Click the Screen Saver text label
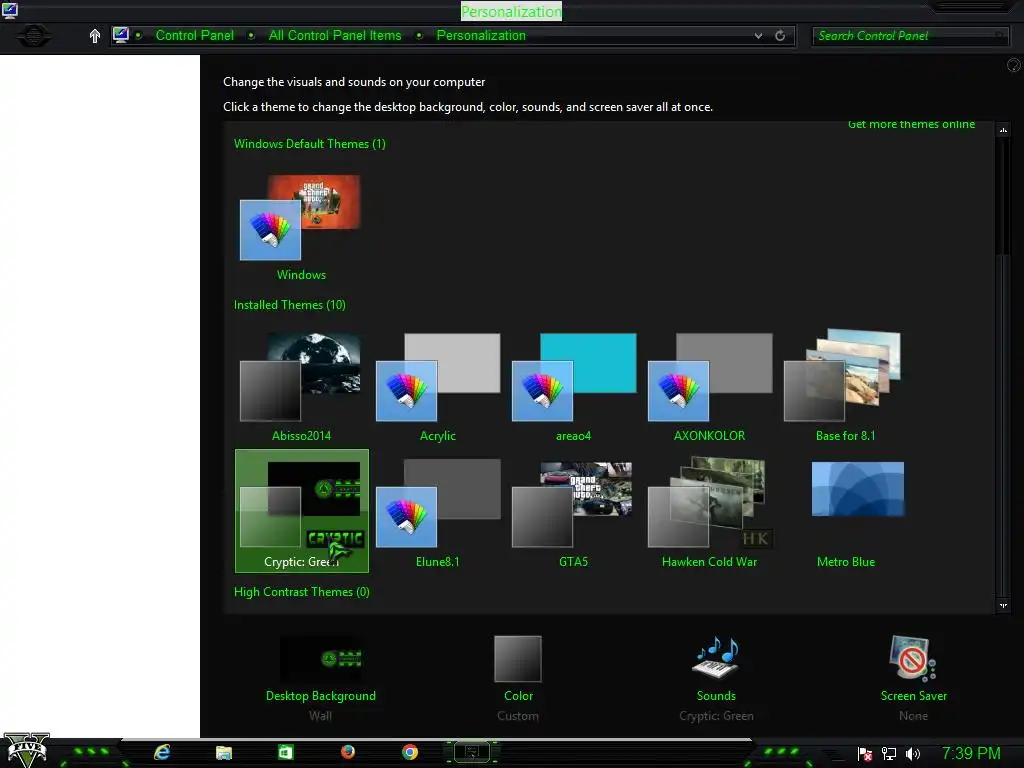Image resolution: width=1024 pixels, height=768 pixels. pos(913,696)
